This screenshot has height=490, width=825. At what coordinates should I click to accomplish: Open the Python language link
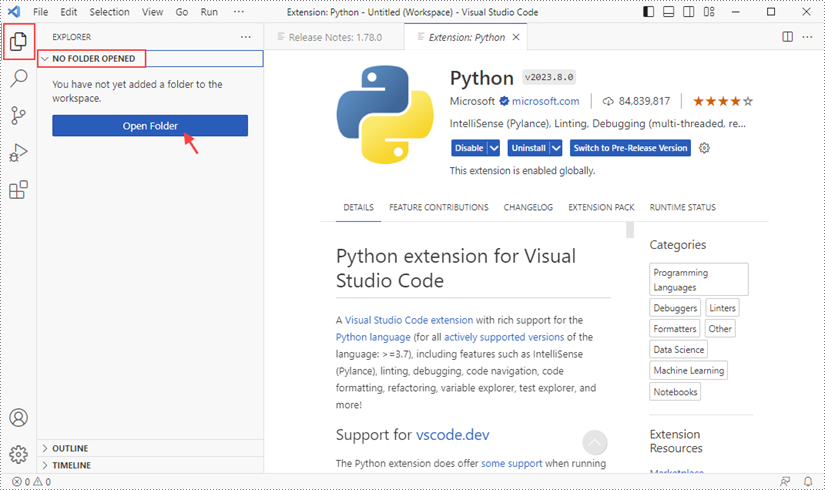(373, 337)
